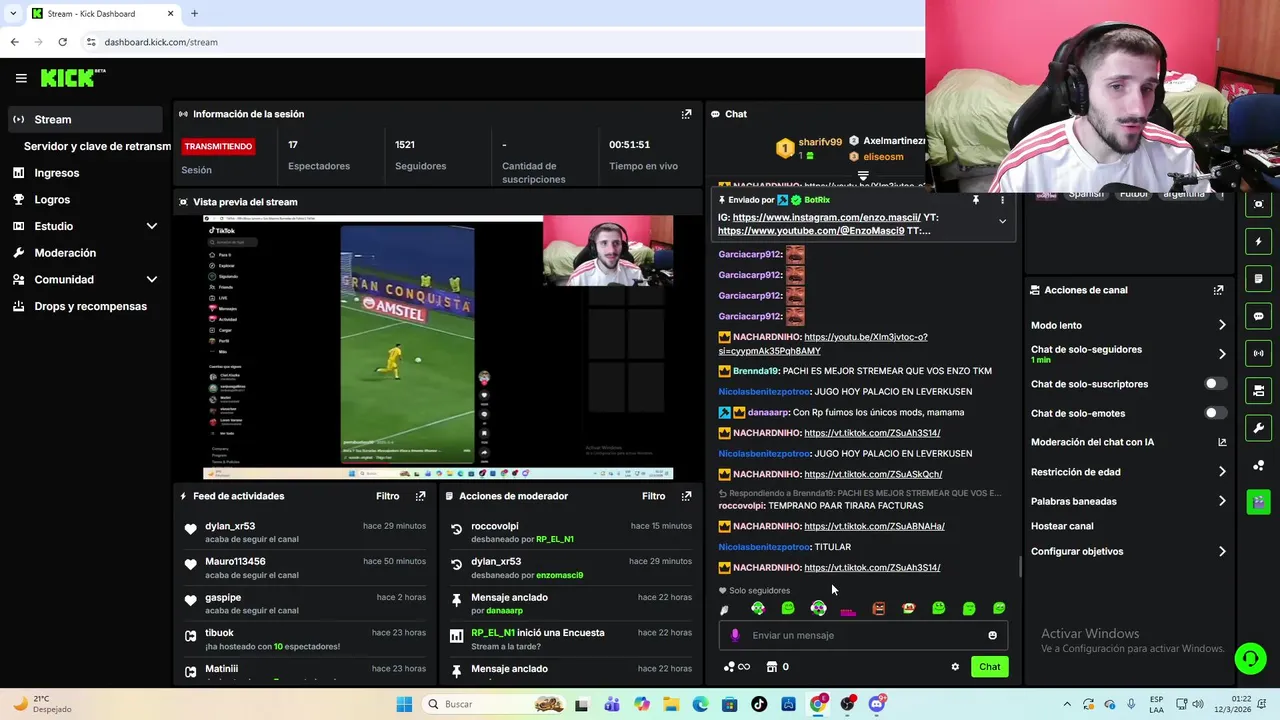Click the Enviar un mensaje field
Image resolution: width=1280 pixels, height=720 pixels.
click(x=863, y=635)
